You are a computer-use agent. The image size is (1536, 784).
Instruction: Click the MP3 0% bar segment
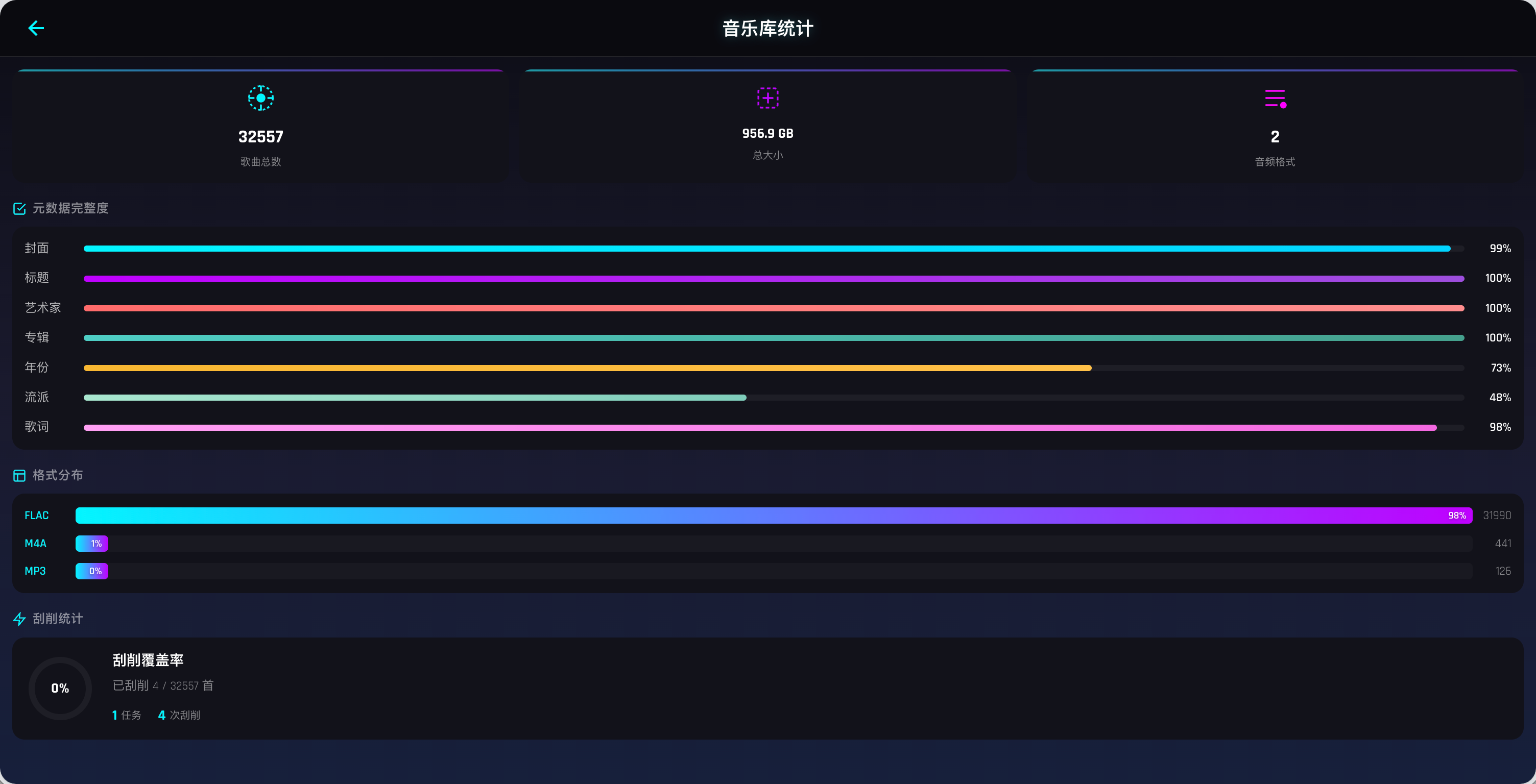coord(92,571)
